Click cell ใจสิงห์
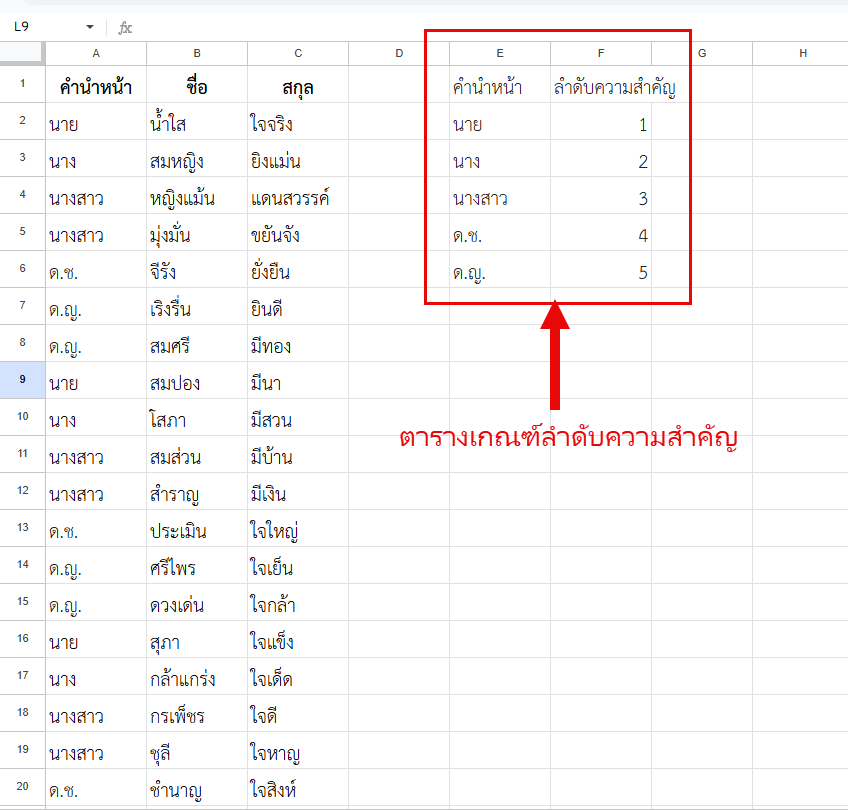Screen dimensions: 848x810 pyautogui.click(x=298, y=787)
